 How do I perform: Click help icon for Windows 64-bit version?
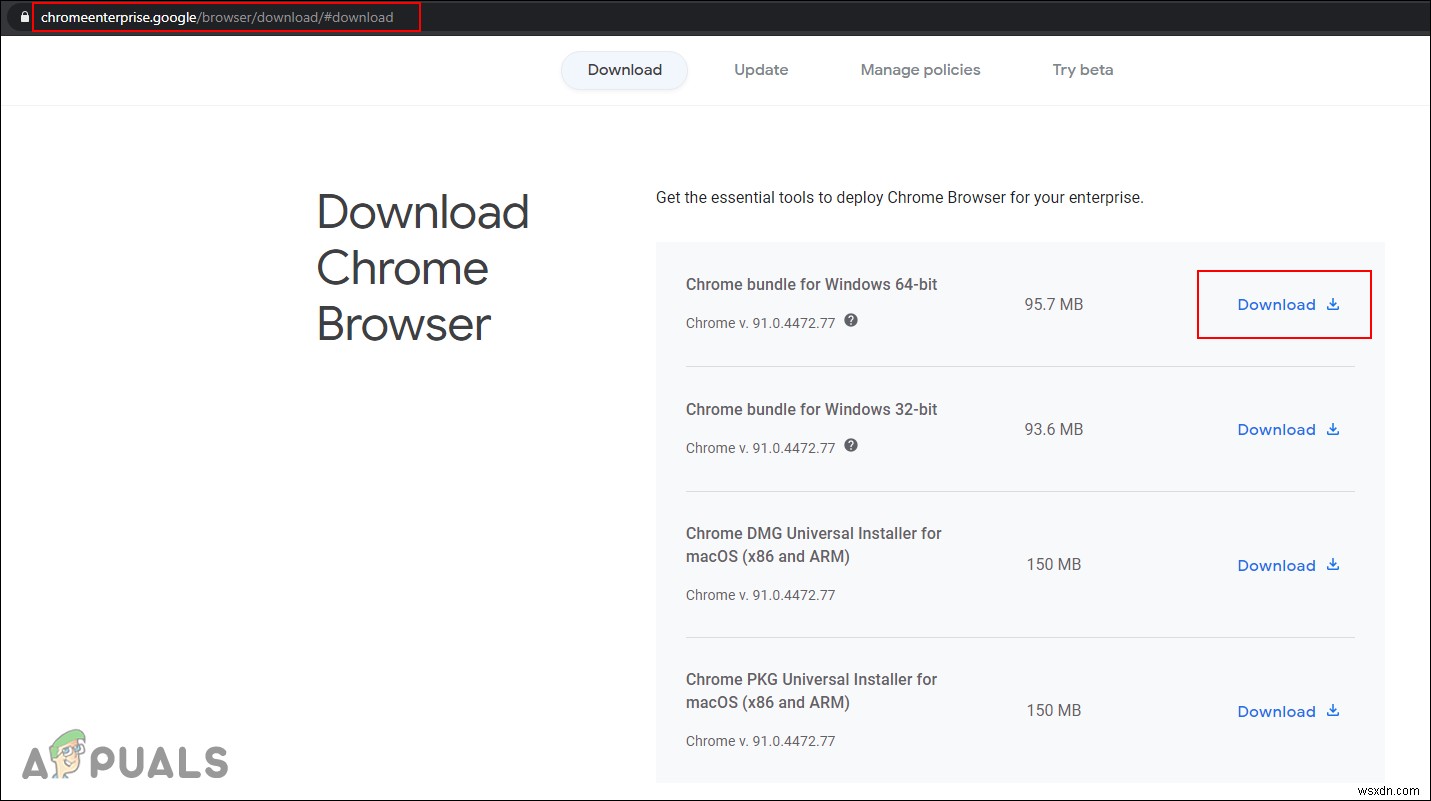pos(851,320)
